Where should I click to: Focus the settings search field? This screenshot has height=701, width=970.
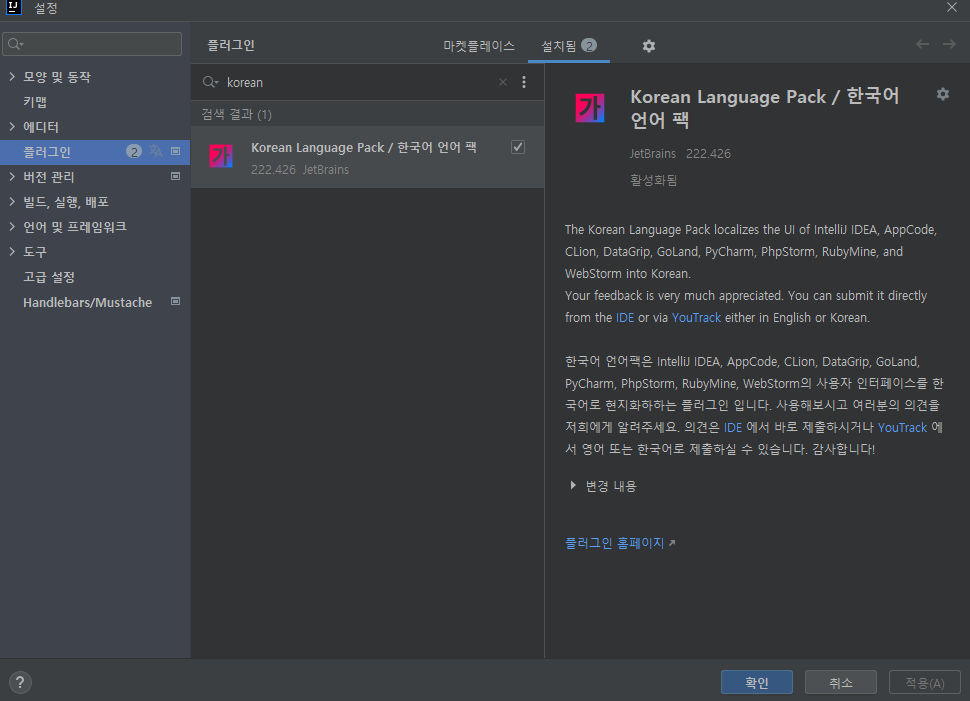click(x=92, y=44)
